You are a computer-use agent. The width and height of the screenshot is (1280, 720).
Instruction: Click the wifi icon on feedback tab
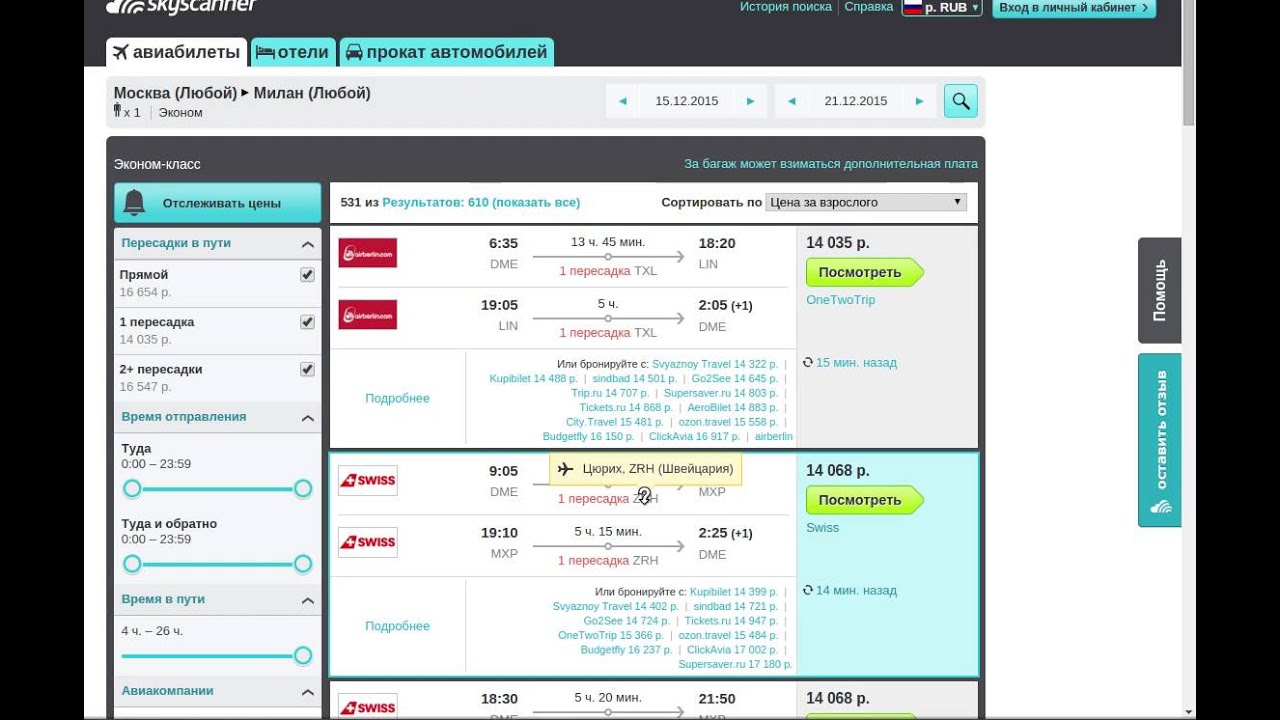click(x=1160, y=507)
